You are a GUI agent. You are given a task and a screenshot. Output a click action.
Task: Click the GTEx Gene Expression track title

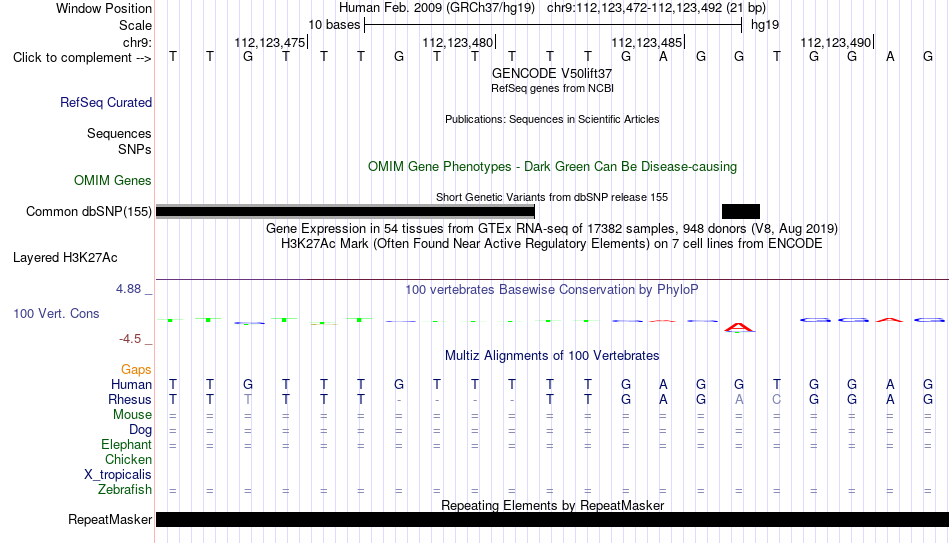[552, 228]
